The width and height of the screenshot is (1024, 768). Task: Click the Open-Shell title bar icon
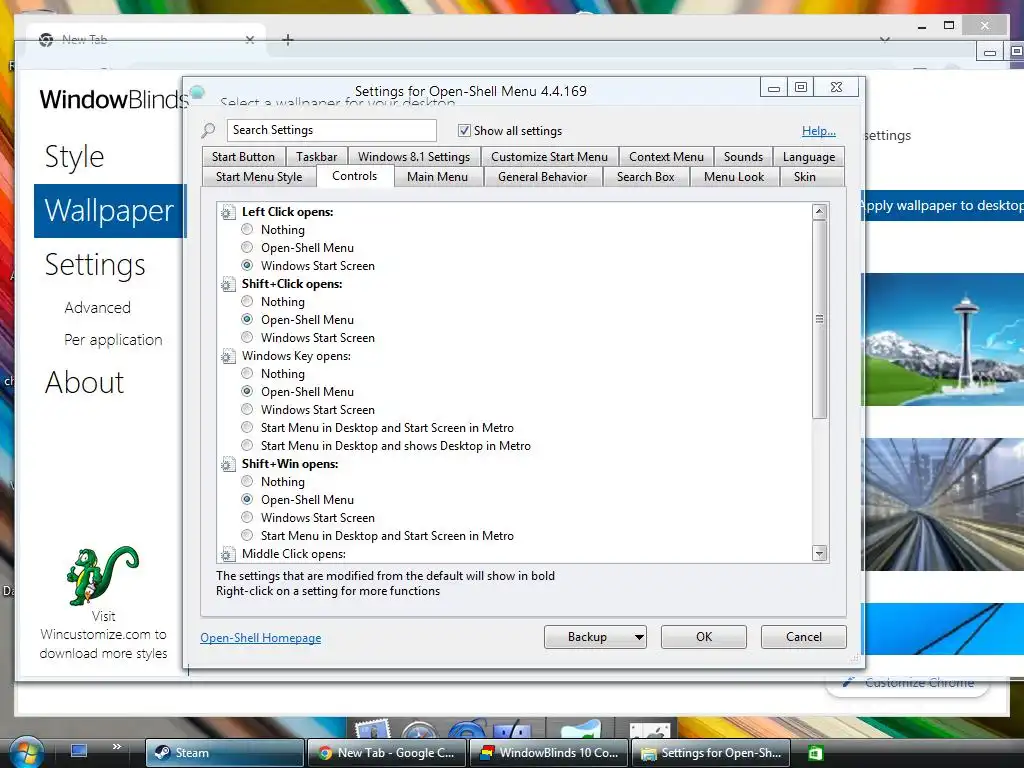click(197, 92)
